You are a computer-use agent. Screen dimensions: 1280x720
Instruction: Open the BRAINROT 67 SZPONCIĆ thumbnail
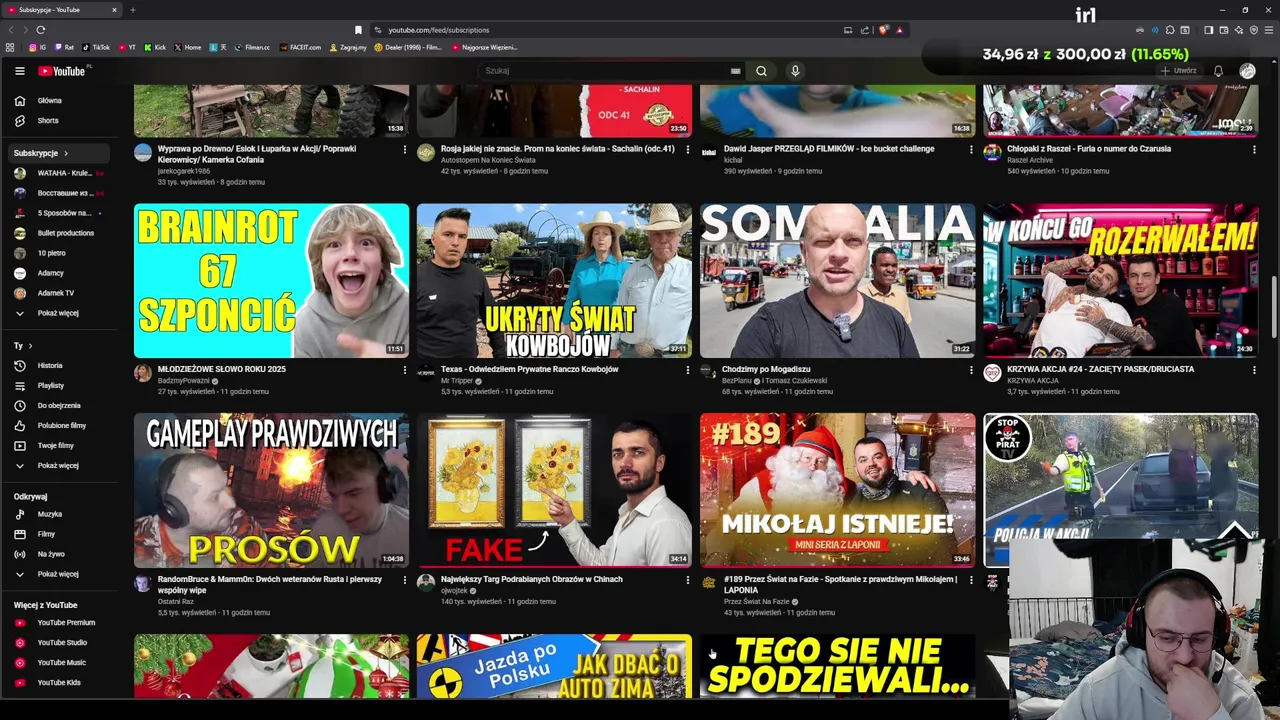click(271, 281)
